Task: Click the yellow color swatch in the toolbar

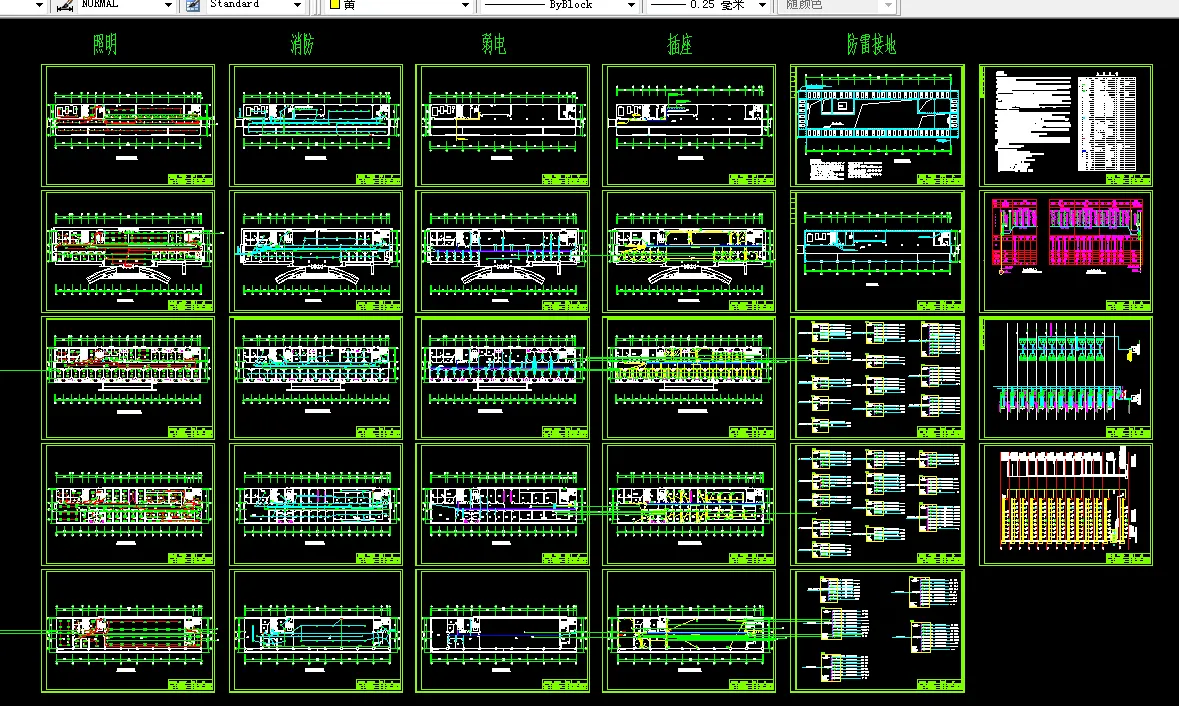Action: pyautogui.click(x=335, y=5)
